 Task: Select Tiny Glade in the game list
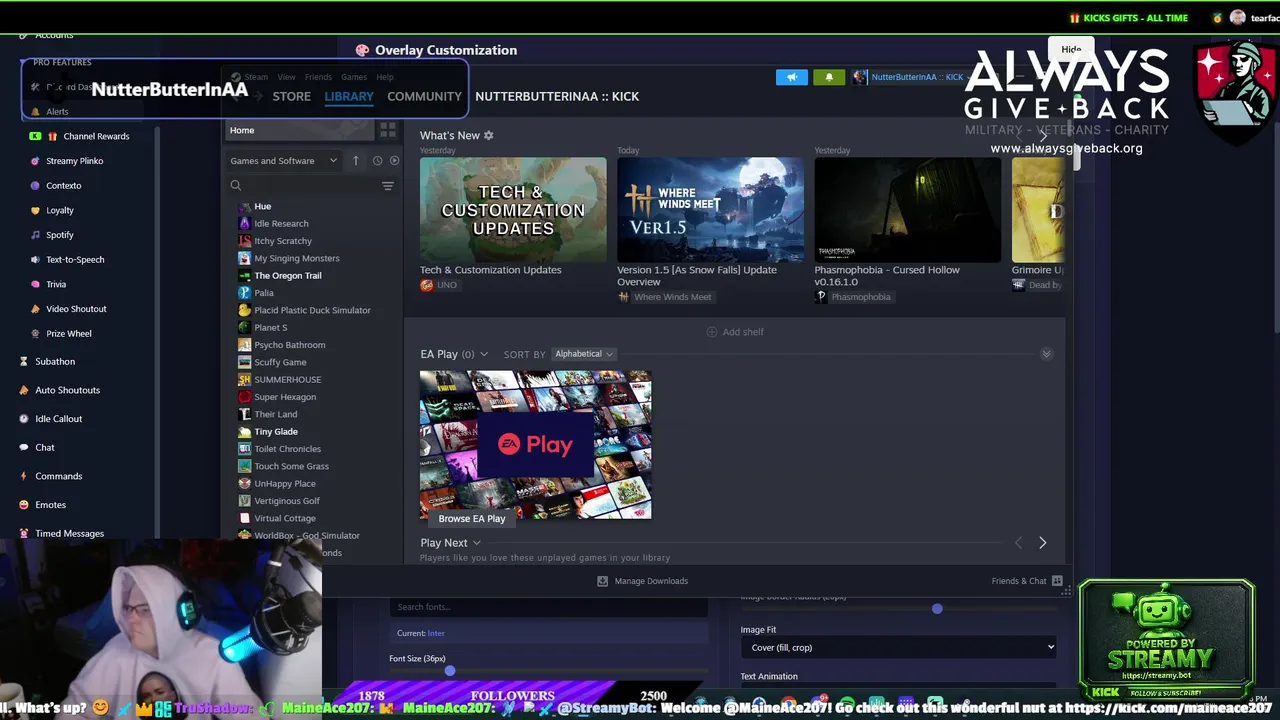pos(275,432)
